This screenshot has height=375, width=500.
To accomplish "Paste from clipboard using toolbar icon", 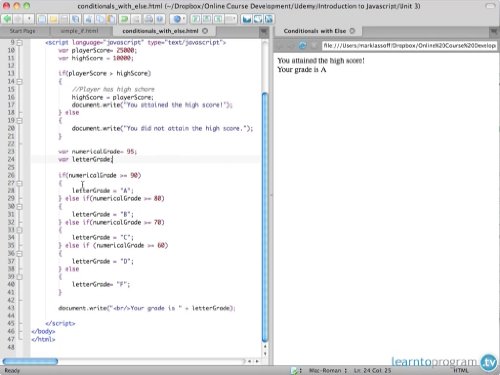I will pos(111,19).
